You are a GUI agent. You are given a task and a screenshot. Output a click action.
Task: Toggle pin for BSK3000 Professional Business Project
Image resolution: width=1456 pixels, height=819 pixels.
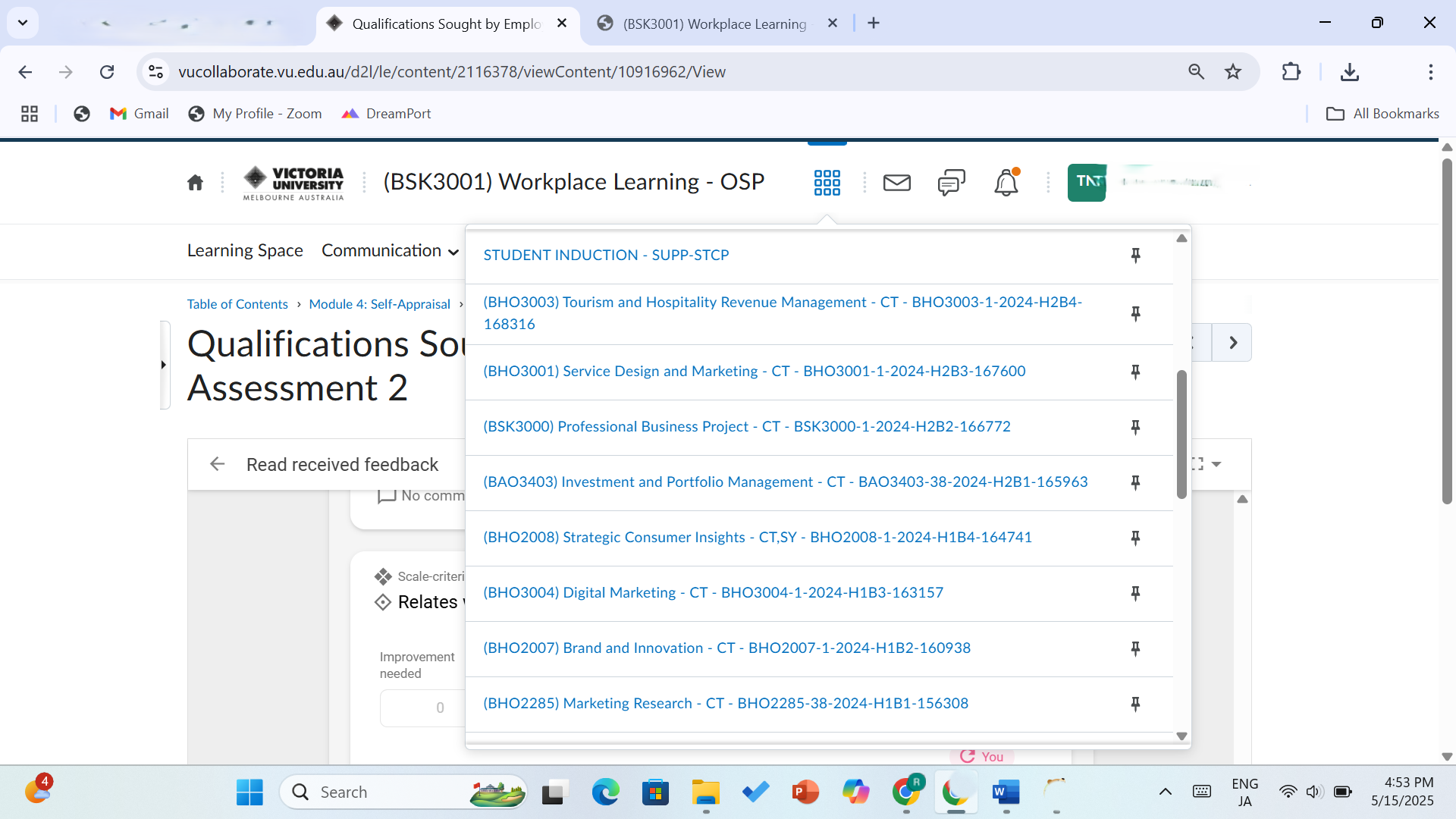point(1135,428)
